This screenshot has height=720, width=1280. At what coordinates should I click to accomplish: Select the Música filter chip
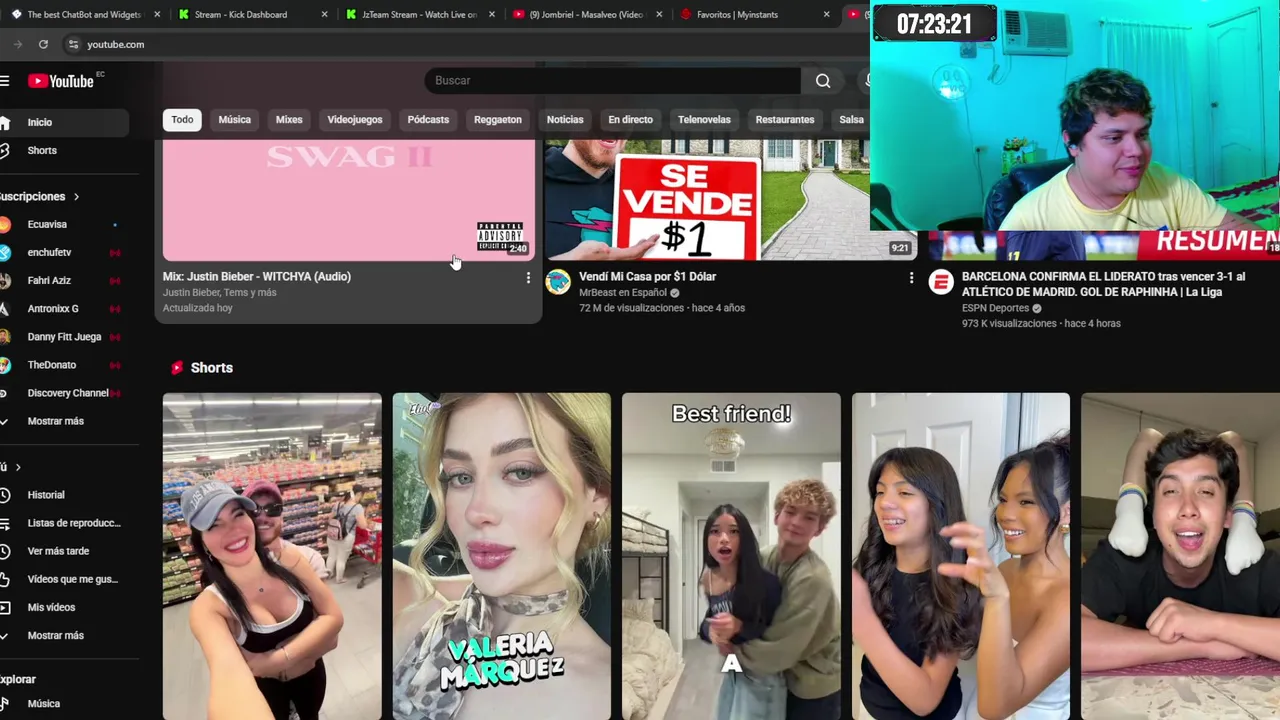tap(234, 120)
